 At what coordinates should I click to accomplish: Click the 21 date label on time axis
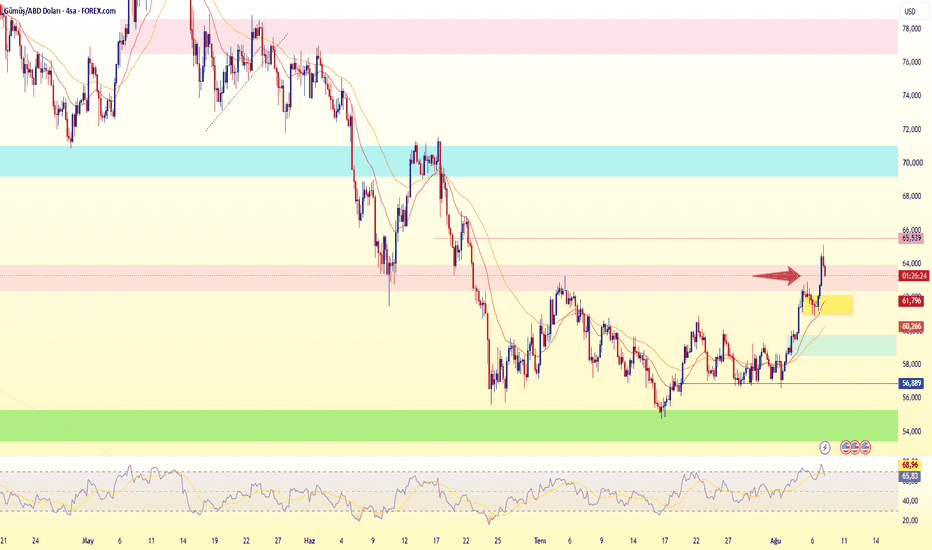4,540
